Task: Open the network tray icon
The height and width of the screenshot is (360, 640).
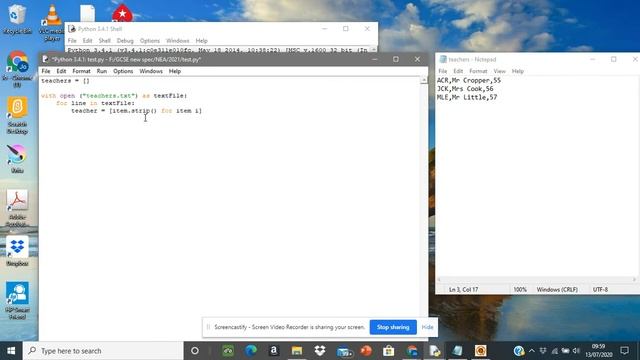Action: coord(554,351)
